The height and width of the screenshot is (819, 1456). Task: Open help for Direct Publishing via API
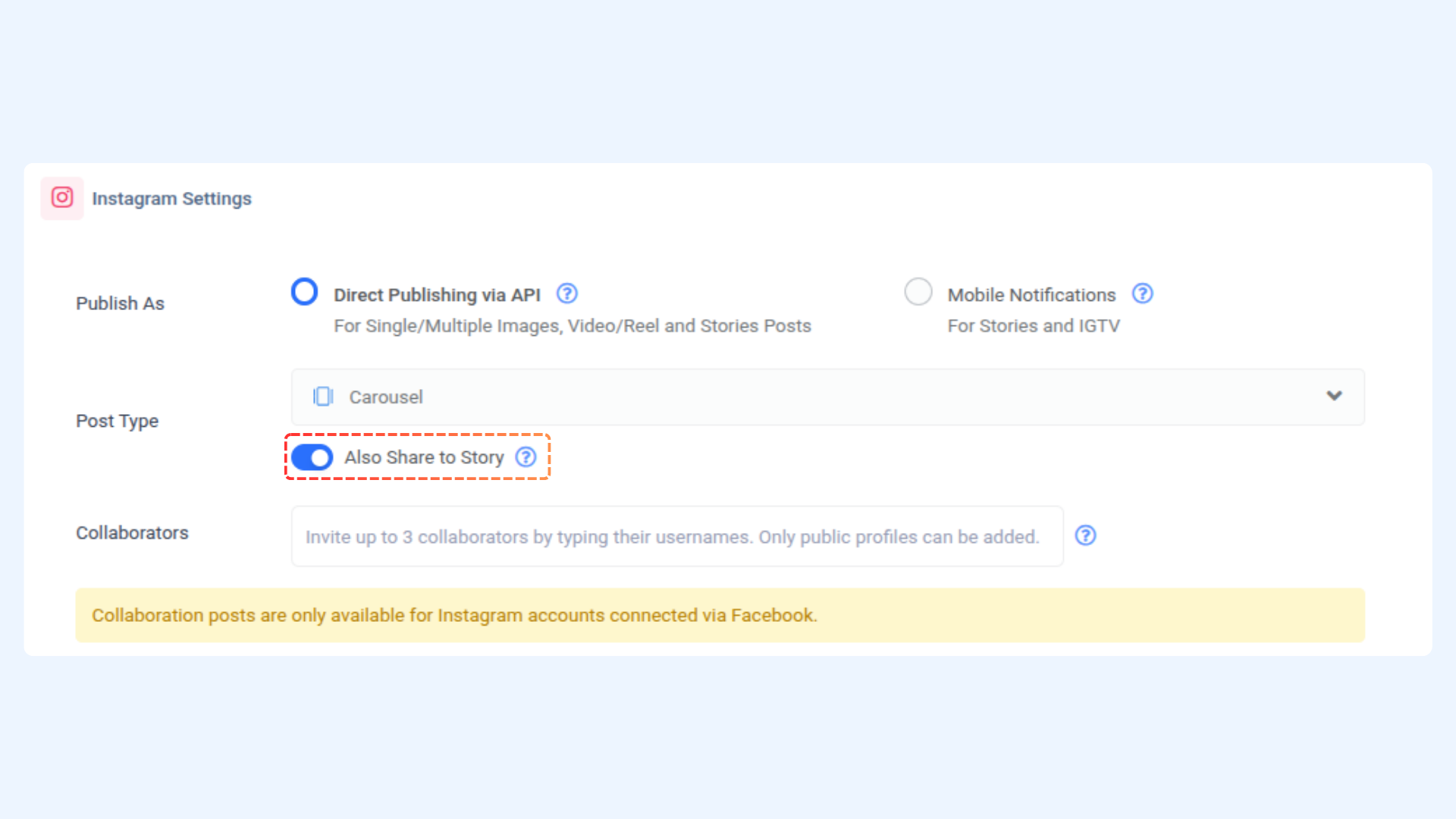(x=566, y=293)
